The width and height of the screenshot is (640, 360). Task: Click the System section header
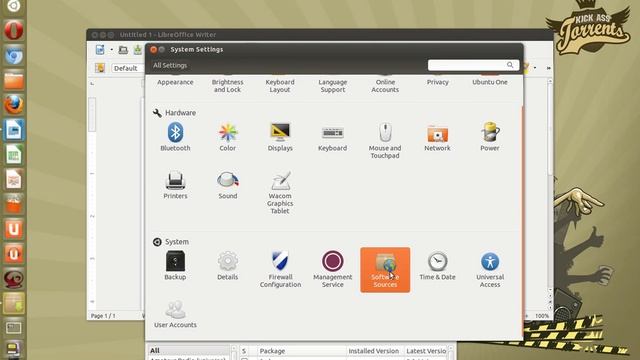pyautogui.click(x=171, y=242)
